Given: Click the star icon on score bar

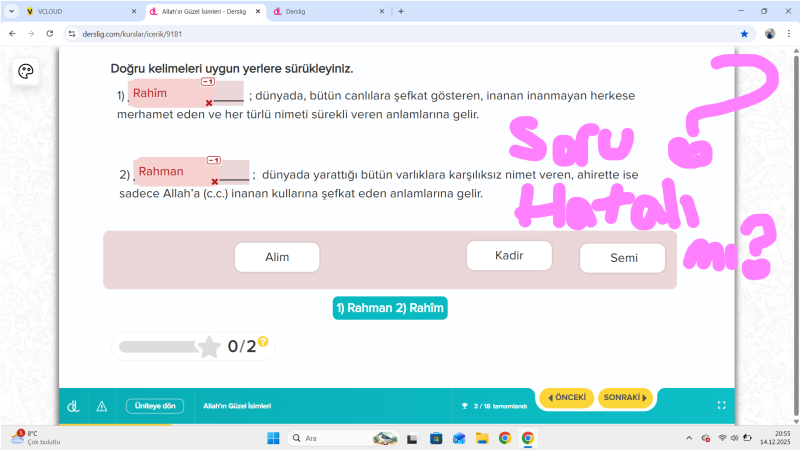Looking at the screenshot, I should [x=209, y=347].
